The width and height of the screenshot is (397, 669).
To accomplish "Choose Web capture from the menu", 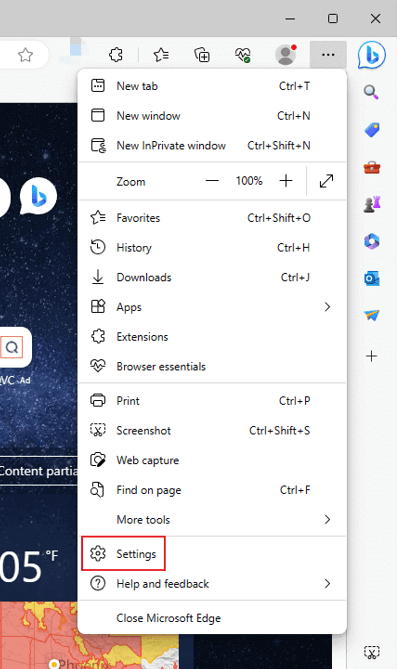I will [212, 460].
